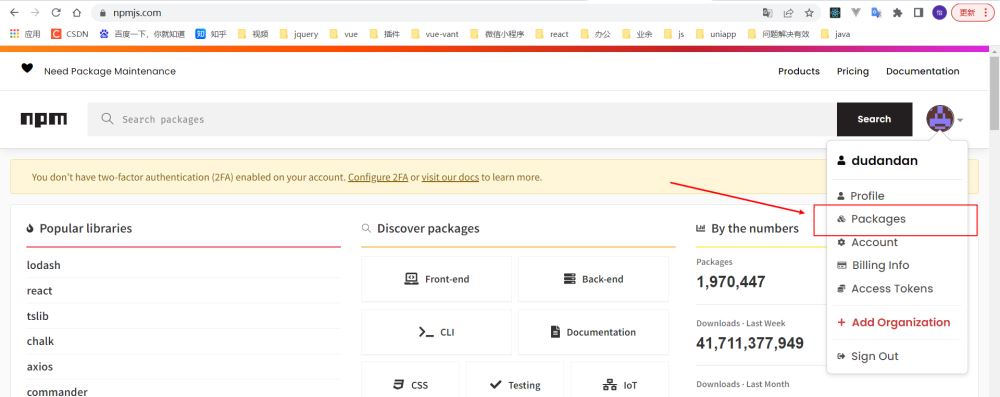Screen dimensions: 1000x397
Task: Go back using the browser back arrow
Action: (x=14, y=12)
